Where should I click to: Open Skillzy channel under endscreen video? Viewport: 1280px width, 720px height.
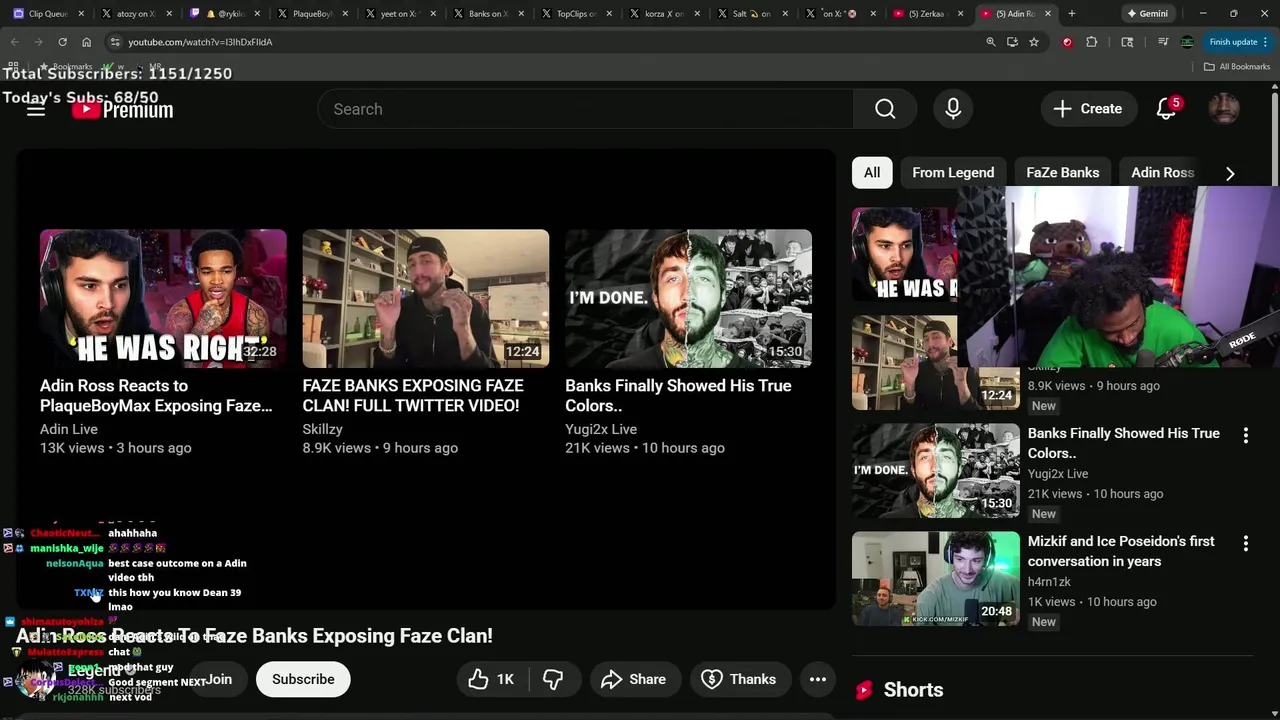323,429
